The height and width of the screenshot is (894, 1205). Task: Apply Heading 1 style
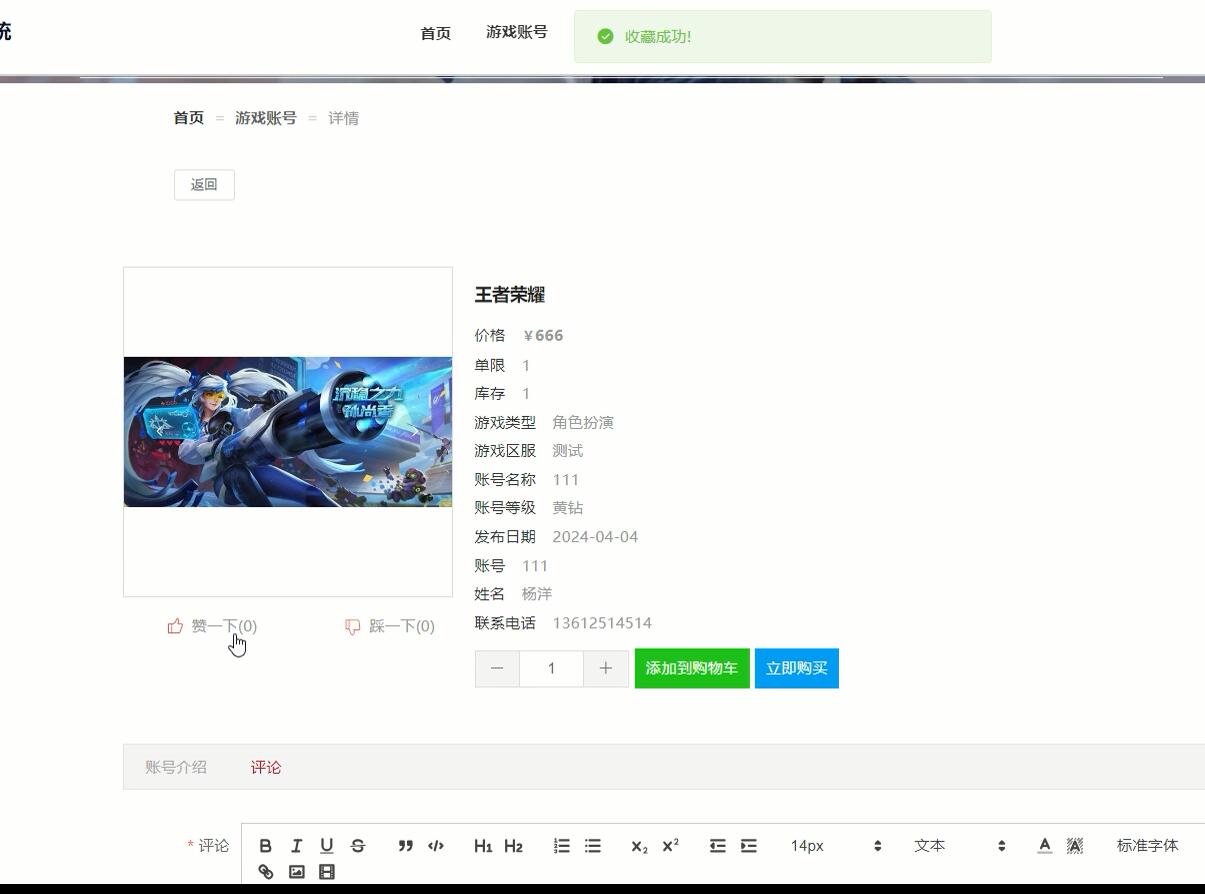click(483, 845)
